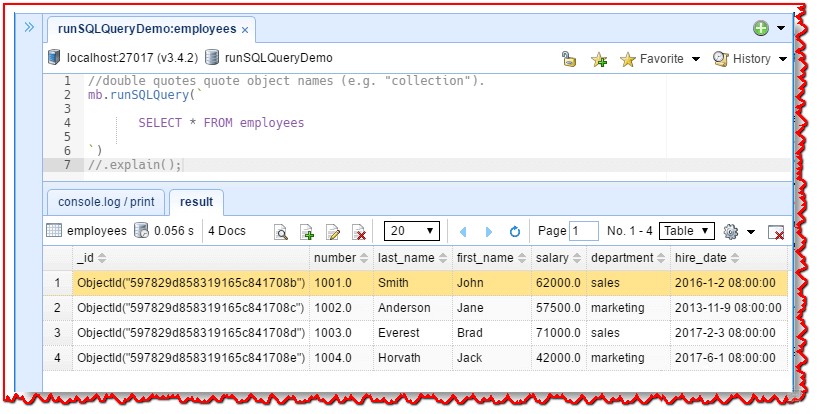Open the page size dropdown showing 20
This screenshot has width=817, height=414.
(x=412, y=231)
